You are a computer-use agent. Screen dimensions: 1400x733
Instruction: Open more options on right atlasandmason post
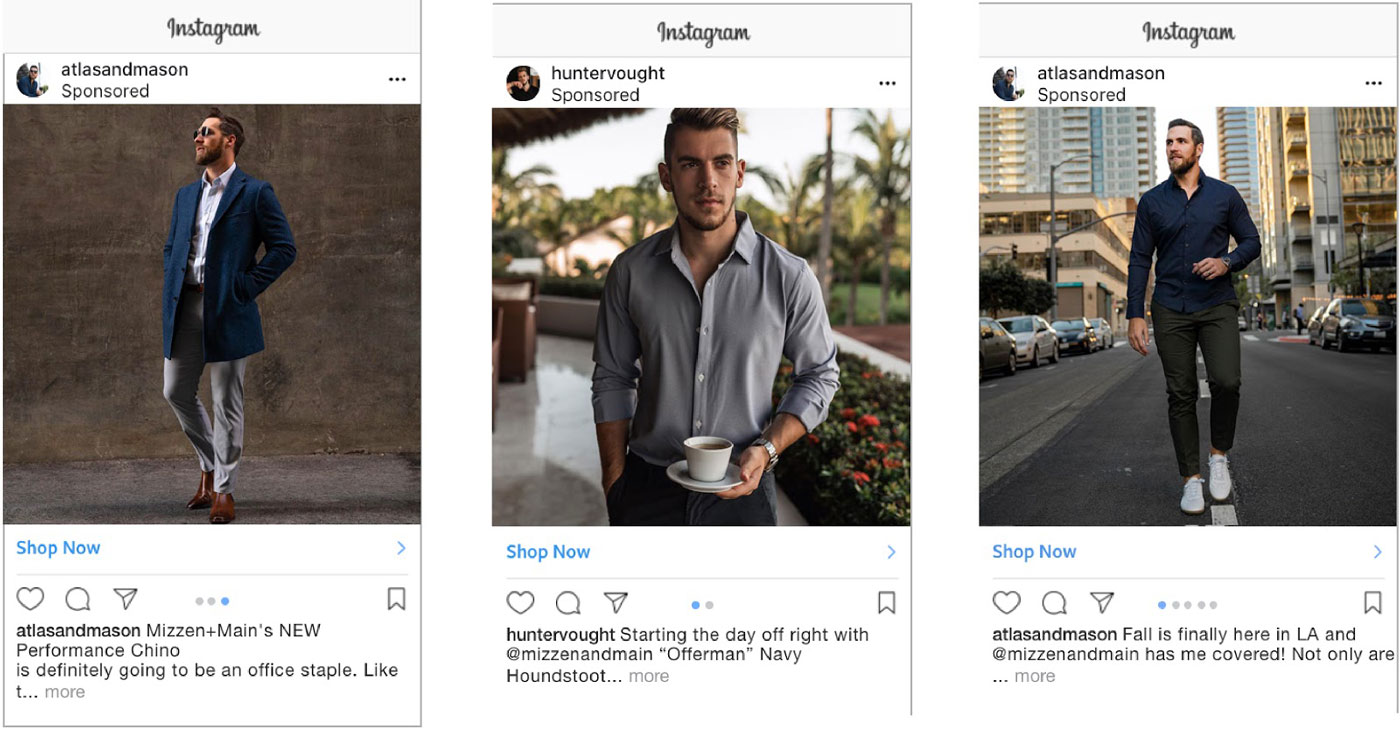pos(1373,83)
